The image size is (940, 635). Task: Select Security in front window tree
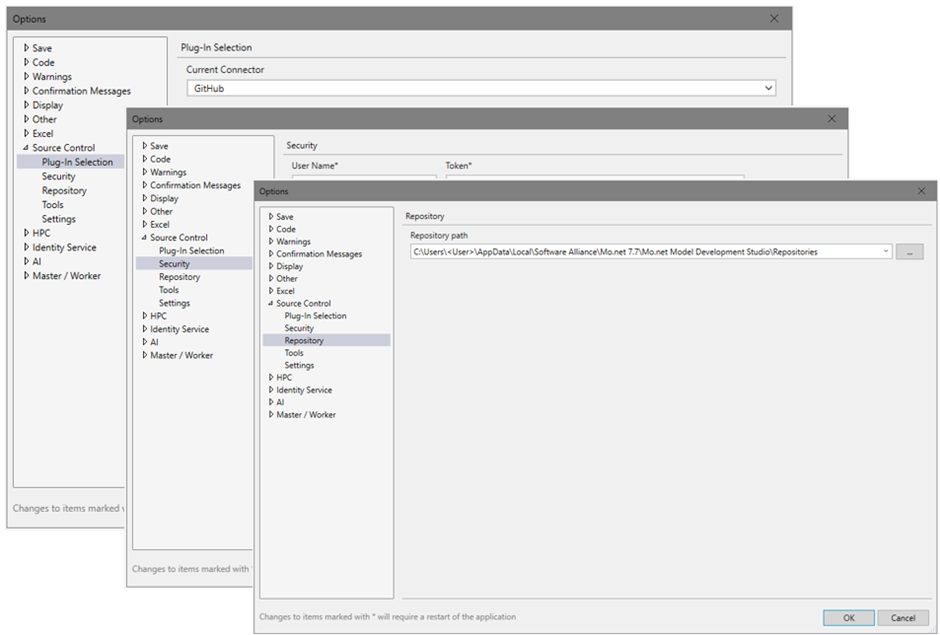click(299, 328)
